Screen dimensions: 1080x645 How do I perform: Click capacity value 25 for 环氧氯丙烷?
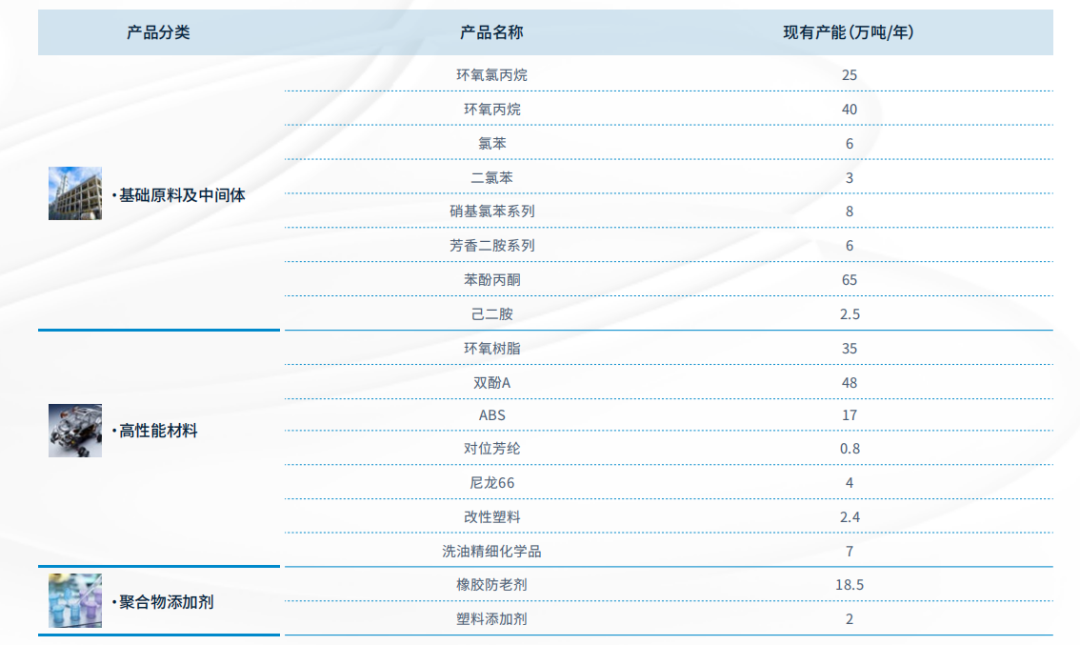[x=849, y=75]
